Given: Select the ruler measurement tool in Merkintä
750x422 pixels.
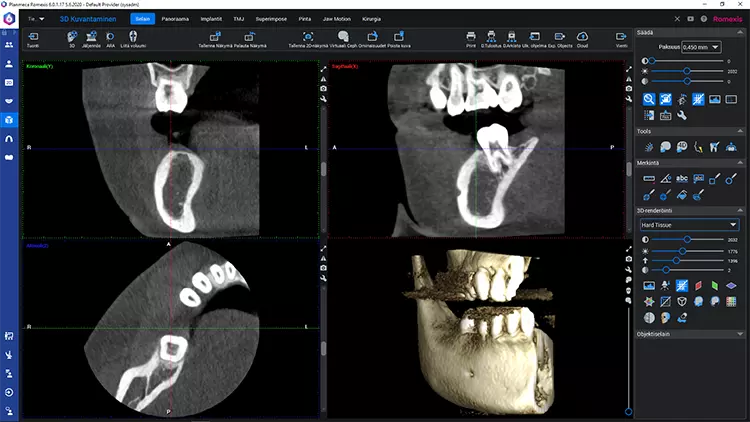Looking at the screenshot, I should click(649, 179).
